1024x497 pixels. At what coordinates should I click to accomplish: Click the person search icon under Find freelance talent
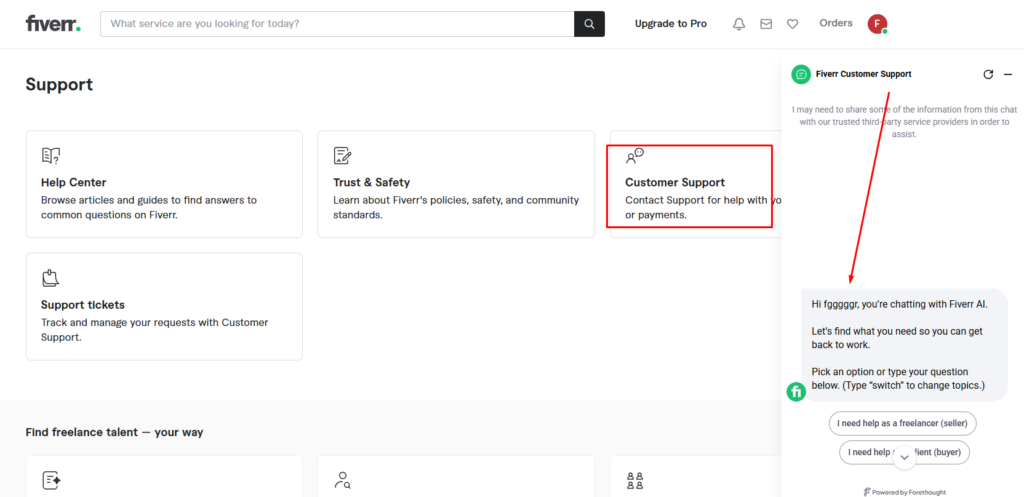click(342, 481)
